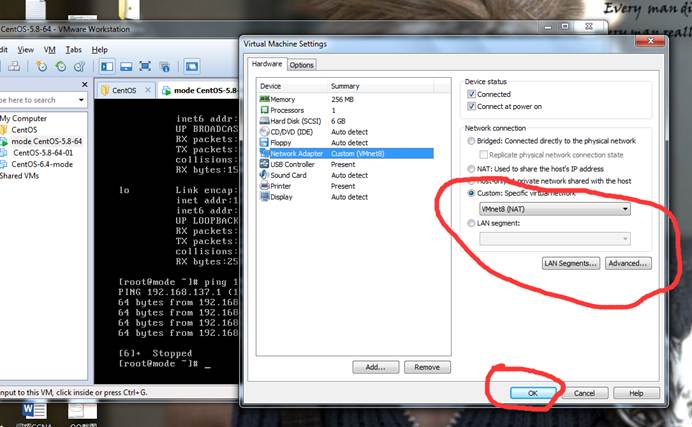
Task: Select mode CentOS-5.8-64 in library
Action: click(x=47, y=141)
